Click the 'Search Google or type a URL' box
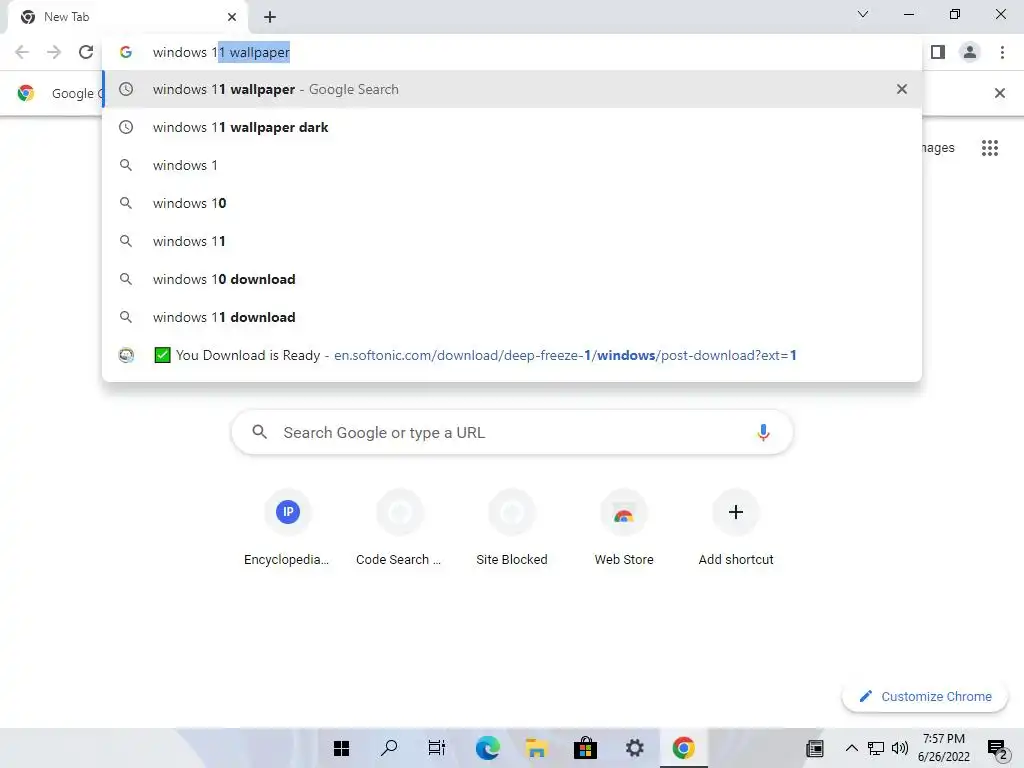The height and width of the screenshot is (768, 1024). (x=512, y=432)
